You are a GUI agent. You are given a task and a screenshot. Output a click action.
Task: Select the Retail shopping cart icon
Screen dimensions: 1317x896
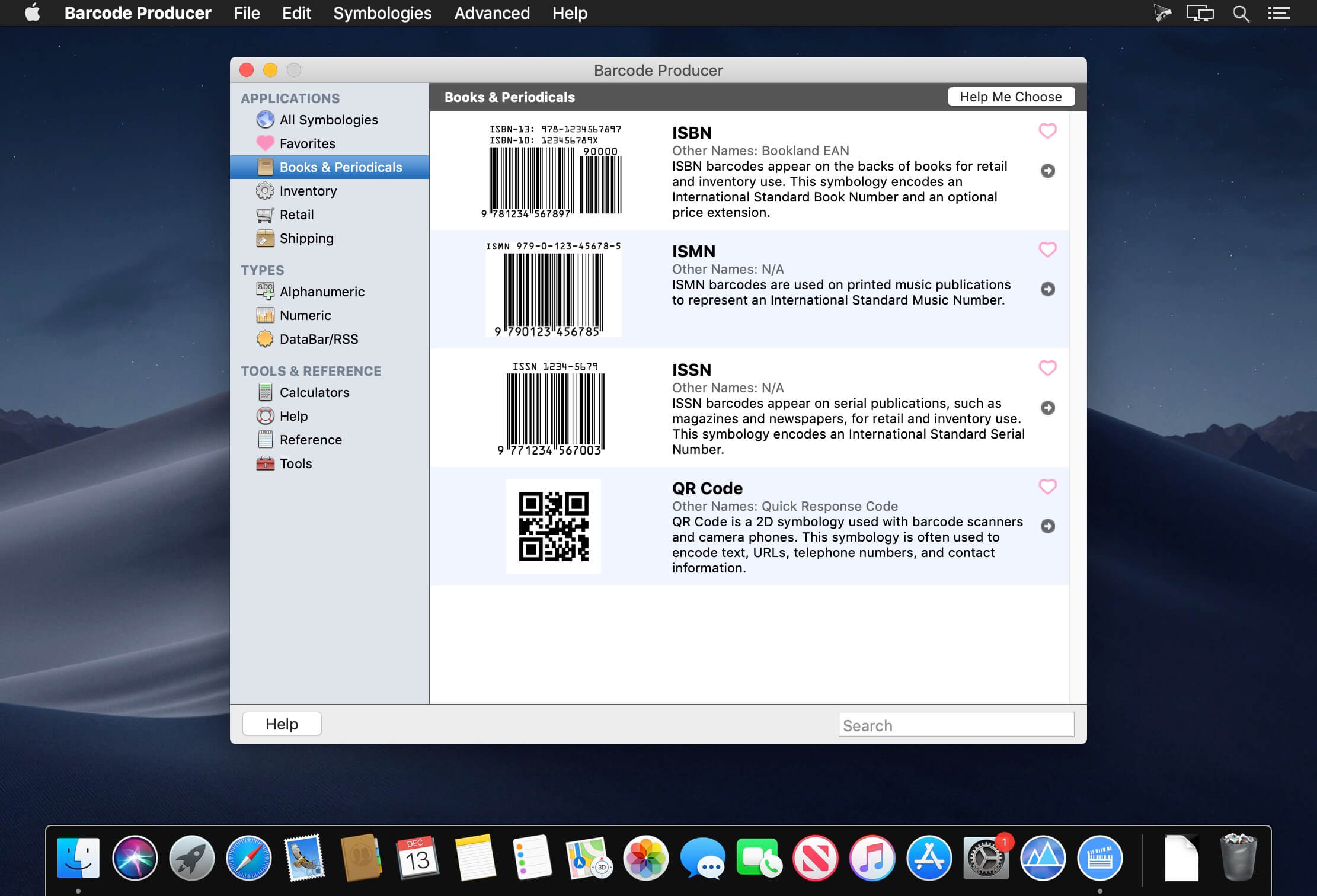tap(265, 215)
